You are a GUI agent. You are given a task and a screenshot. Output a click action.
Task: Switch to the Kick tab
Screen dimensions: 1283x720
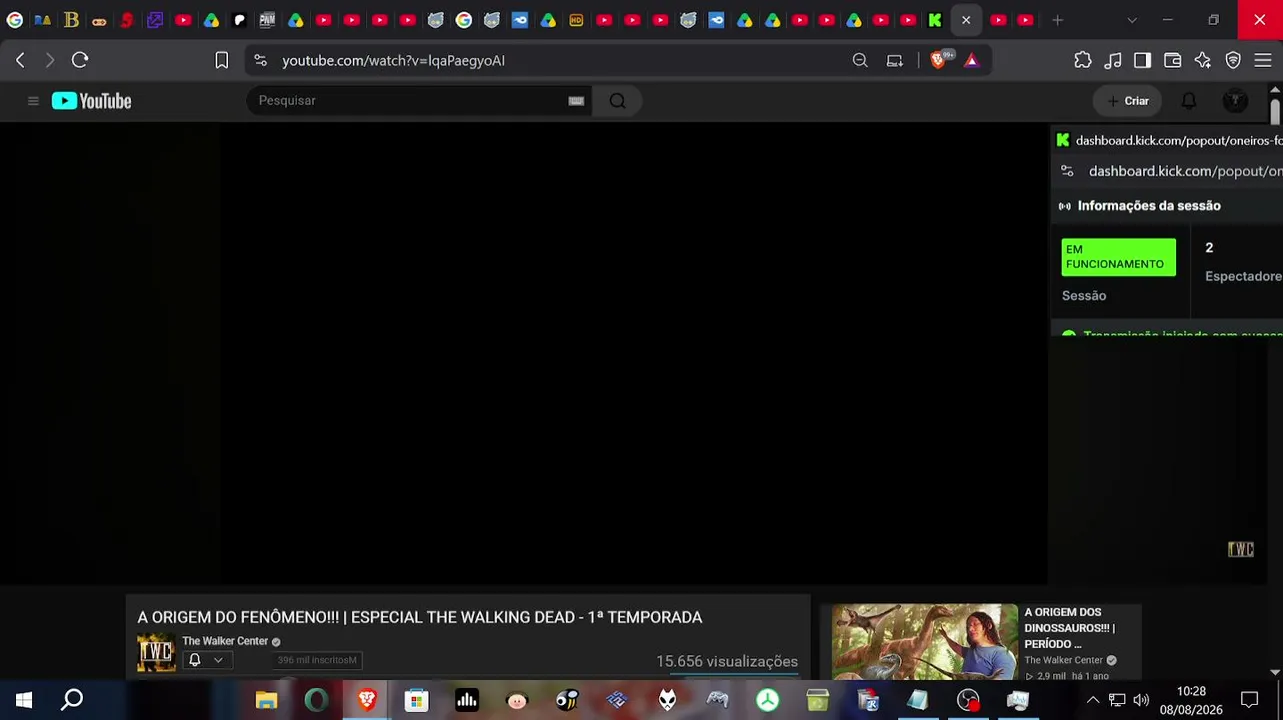[935, 20]
